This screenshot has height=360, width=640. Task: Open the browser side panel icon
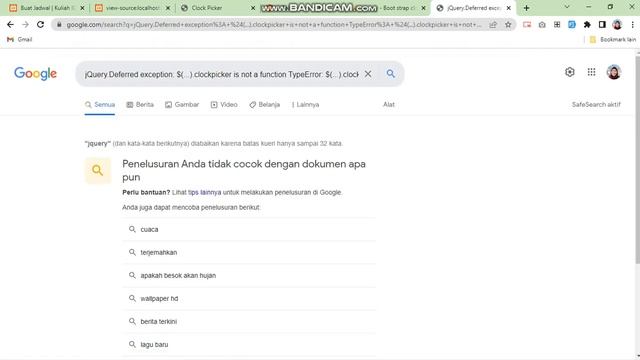click(602, 24)
